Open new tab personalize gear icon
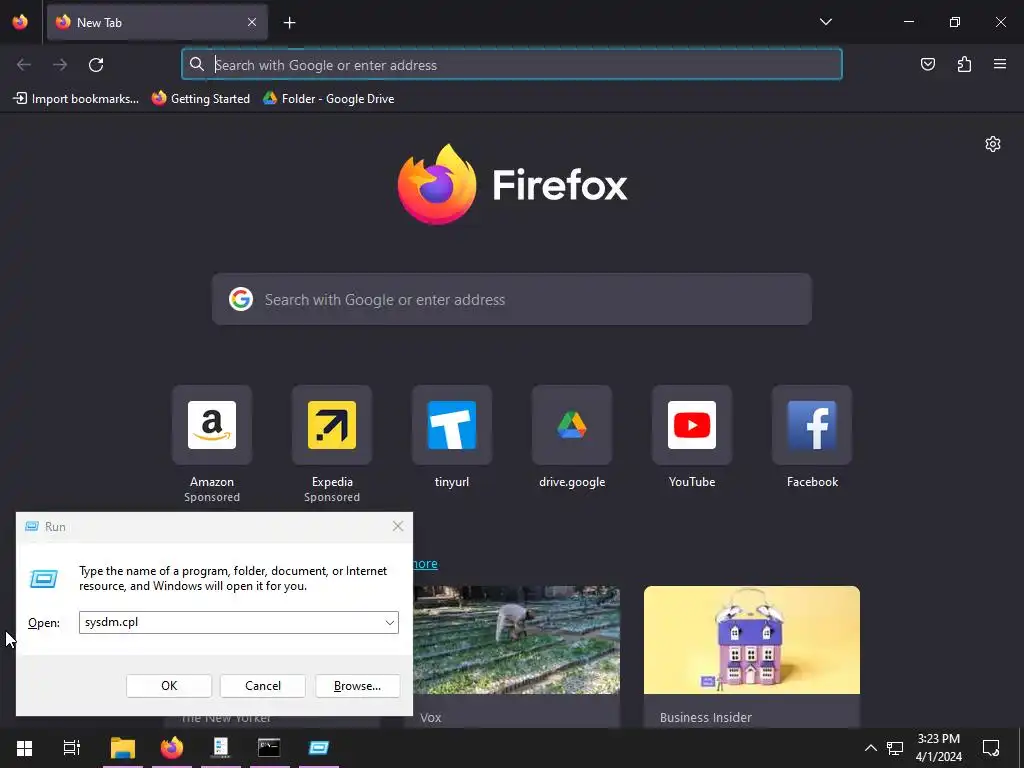 [x=993, y=144]
